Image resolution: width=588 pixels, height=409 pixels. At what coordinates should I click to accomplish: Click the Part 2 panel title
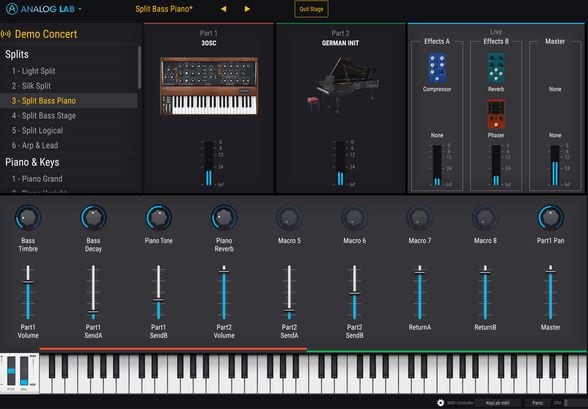[340, 33]
